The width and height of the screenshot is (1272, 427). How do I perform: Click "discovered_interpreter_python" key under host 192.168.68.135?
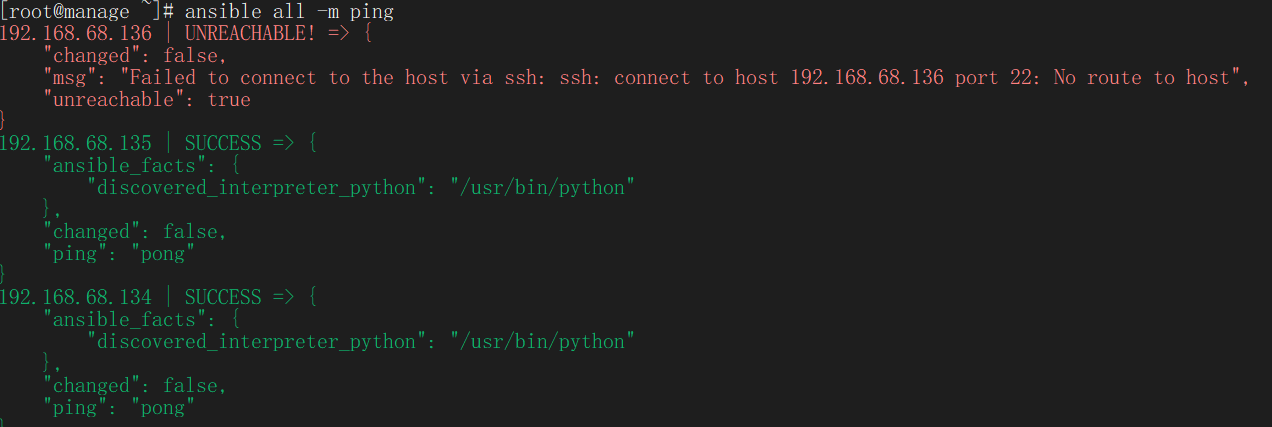(251, 188)
